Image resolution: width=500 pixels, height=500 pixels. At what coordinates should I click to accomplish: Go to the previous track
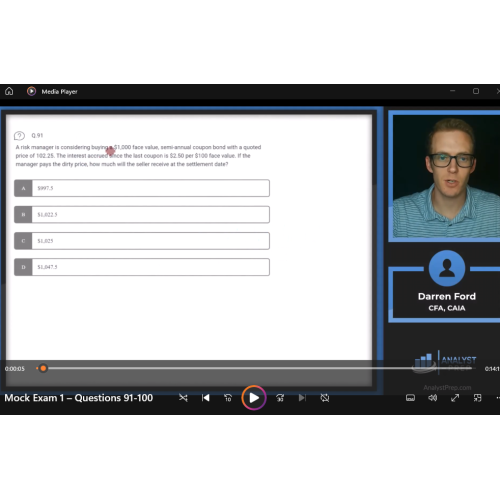[x=206, y=398]
